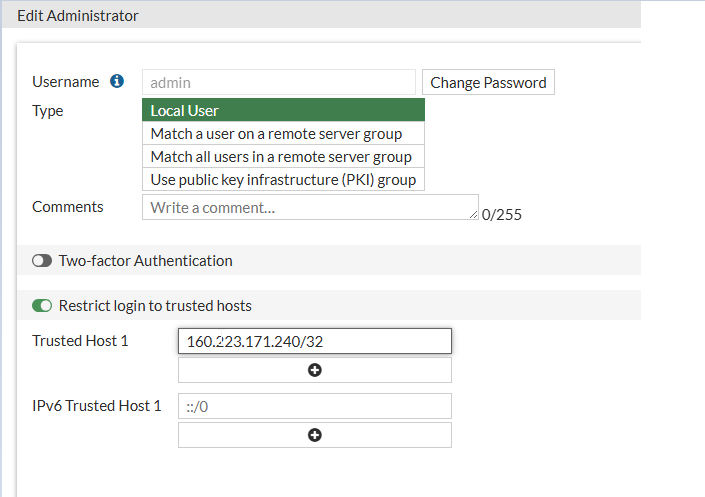Choose Match all users in a remote server group
The width and height of the screenshot is (705, 497).
pos(283,157)
